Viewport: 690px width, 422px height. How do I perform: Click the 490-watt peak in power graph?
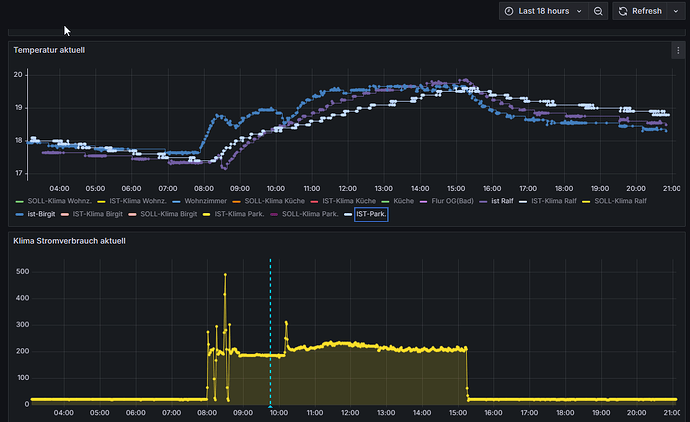point(225,275)
